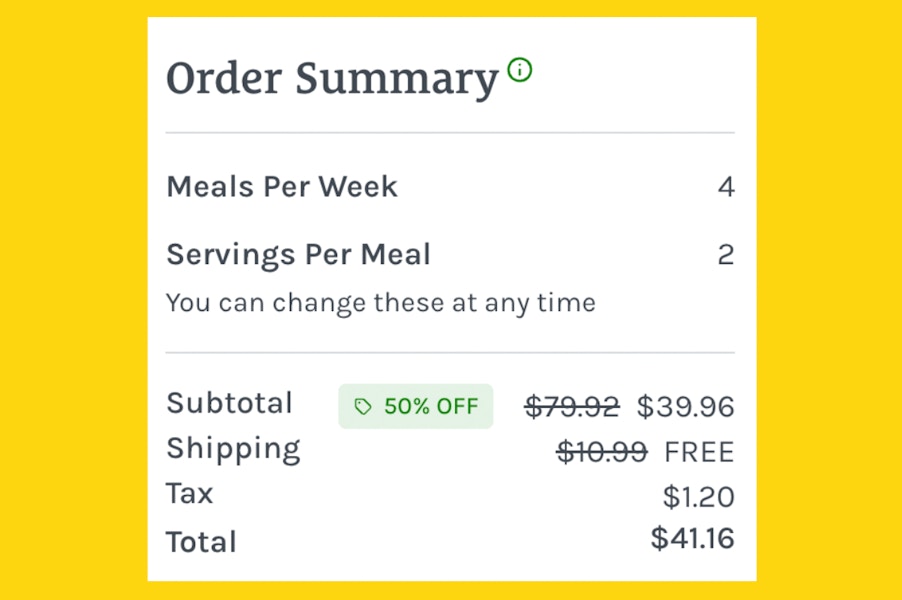The height and width of the screenshot is (600, 902).
Task: Click the "You can change these" note
Action: click(x=380, y=302)
